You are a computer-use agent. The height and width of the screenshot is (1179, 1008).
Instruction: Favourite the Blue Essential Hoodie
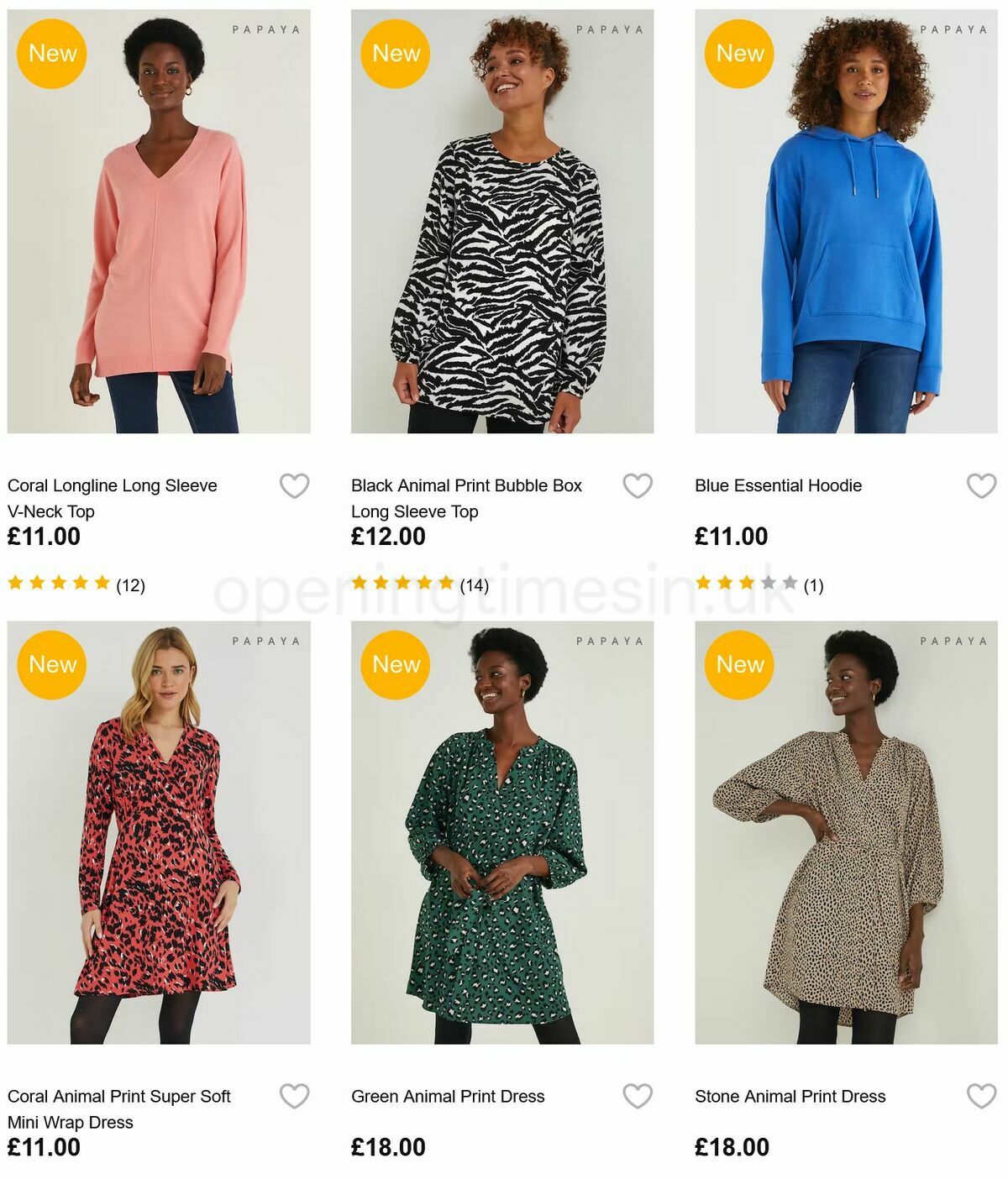980,485
